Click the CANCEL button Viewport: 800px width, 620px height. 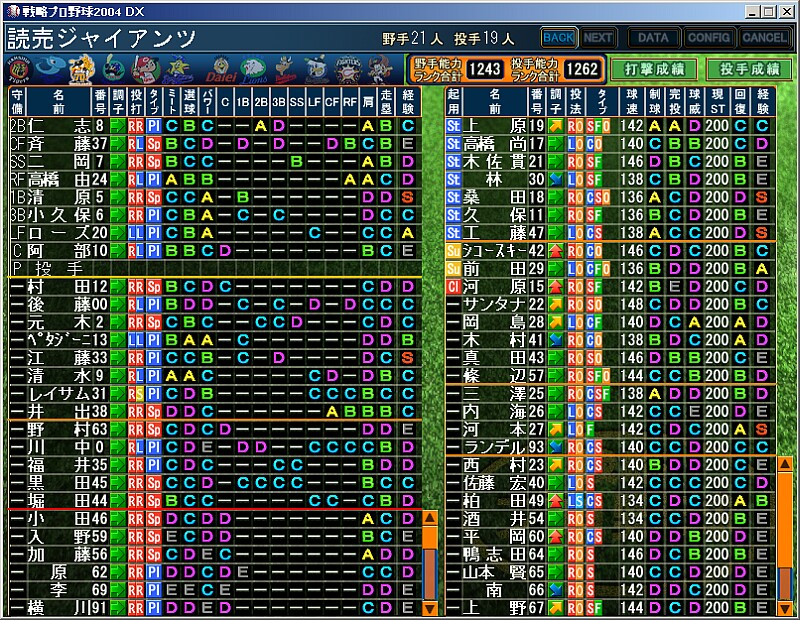pos(764,38)
